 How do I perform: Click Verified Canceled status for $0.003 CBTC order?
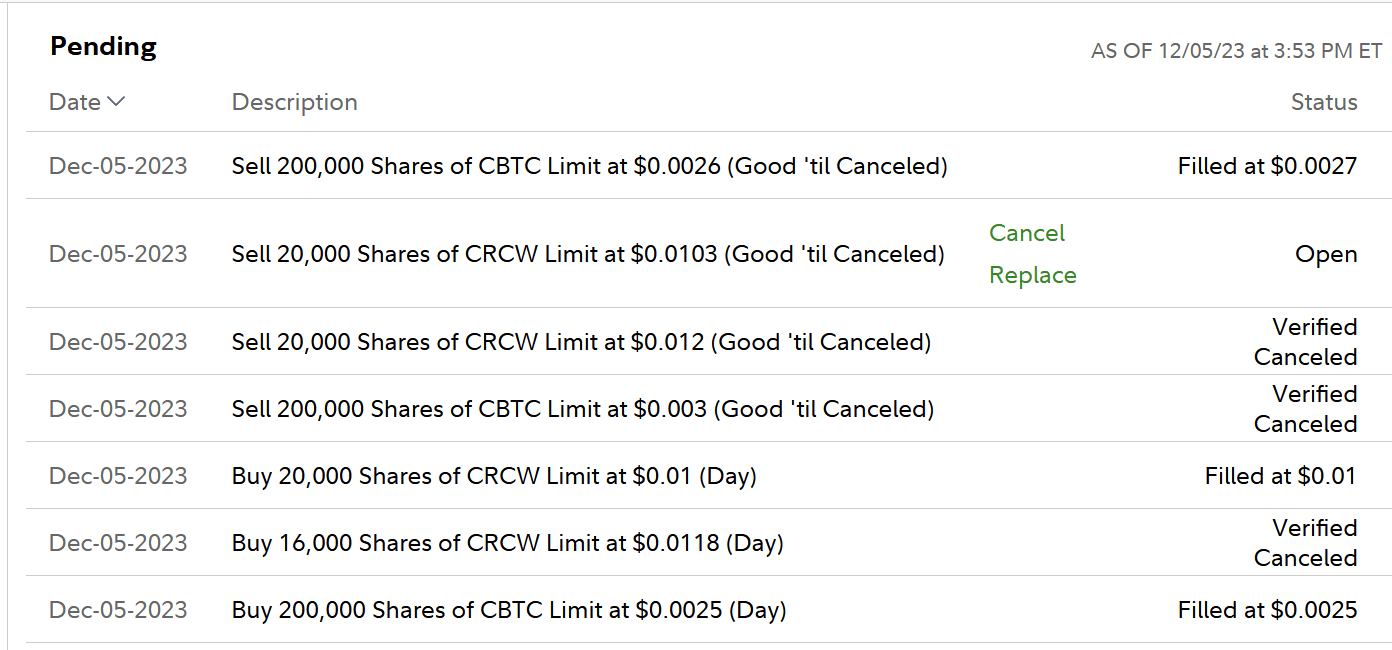(x=1305, y=409)
